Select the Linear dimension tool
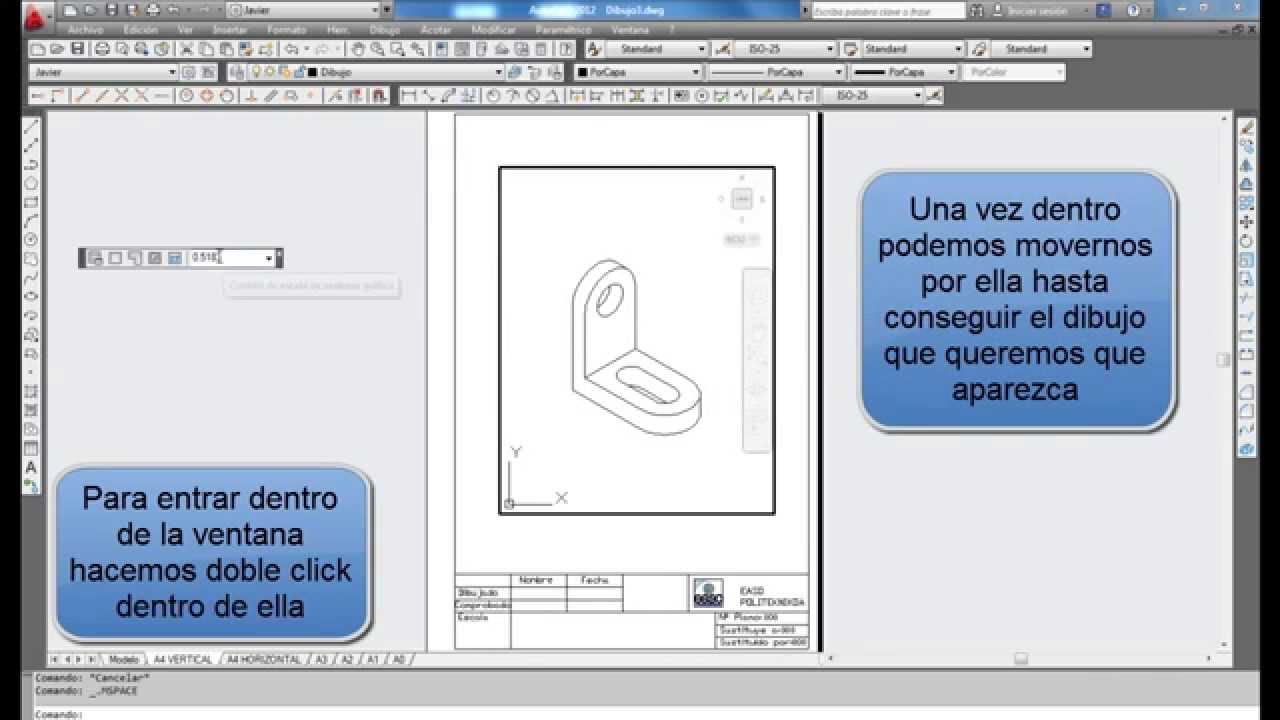 408,96
